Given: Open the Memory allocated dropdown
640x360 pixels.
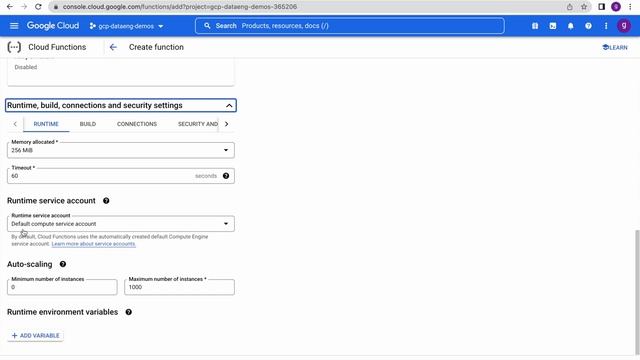Looking at the screenshot, I should [x=121, y=150].
